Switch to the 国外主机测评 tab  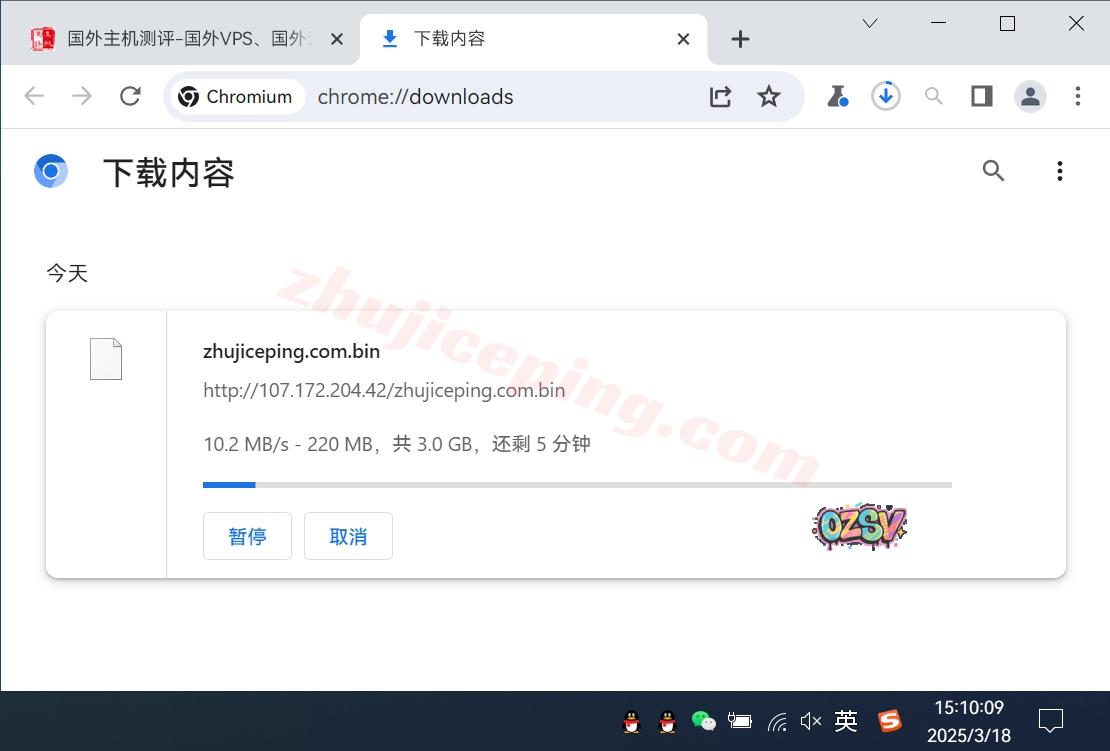pyautogui.click(x=185, y=39)
